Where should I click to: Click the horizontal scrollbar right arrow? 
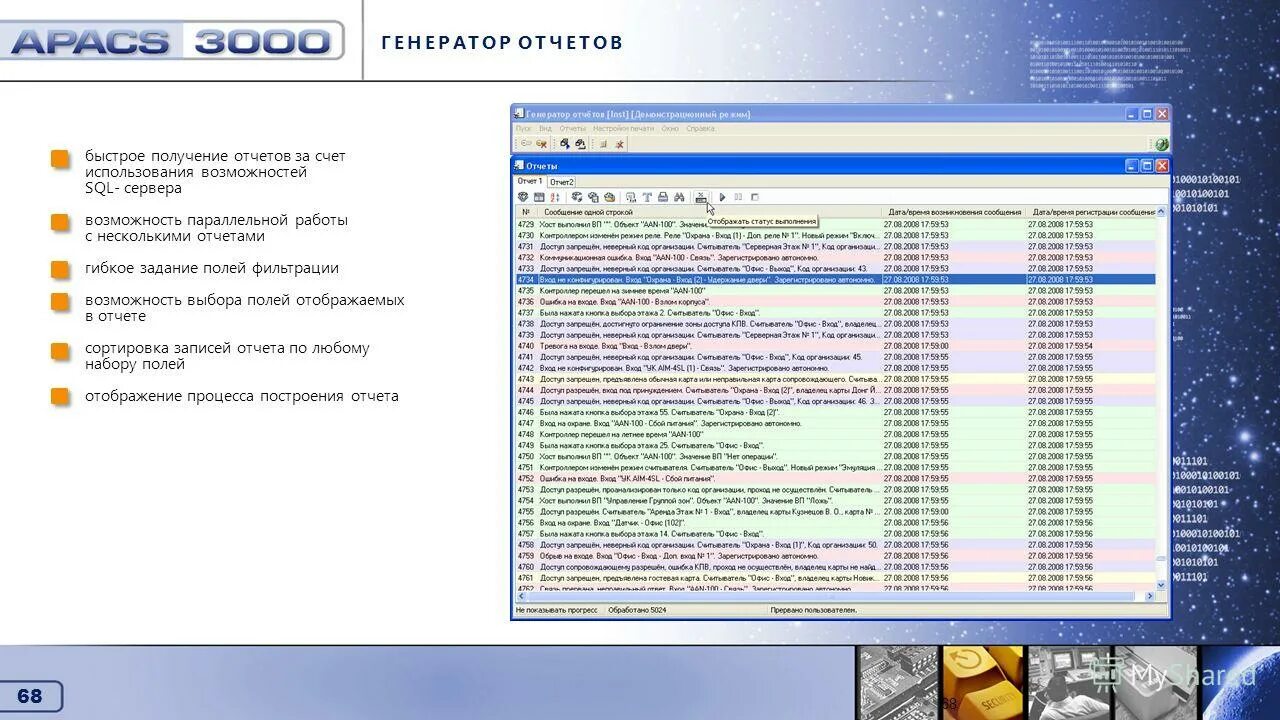(1150, 596)
